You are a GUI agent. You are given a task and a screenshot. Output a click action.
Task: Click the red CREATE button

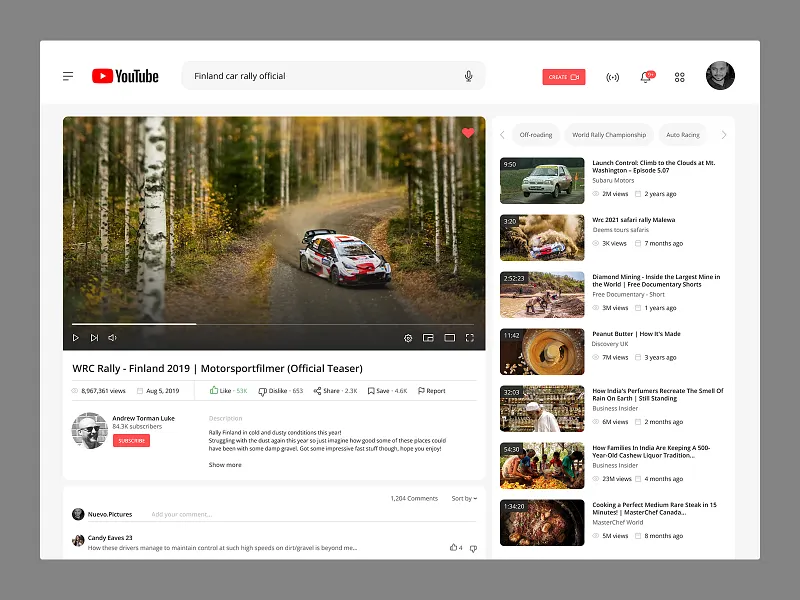click(x=564, y=76)
